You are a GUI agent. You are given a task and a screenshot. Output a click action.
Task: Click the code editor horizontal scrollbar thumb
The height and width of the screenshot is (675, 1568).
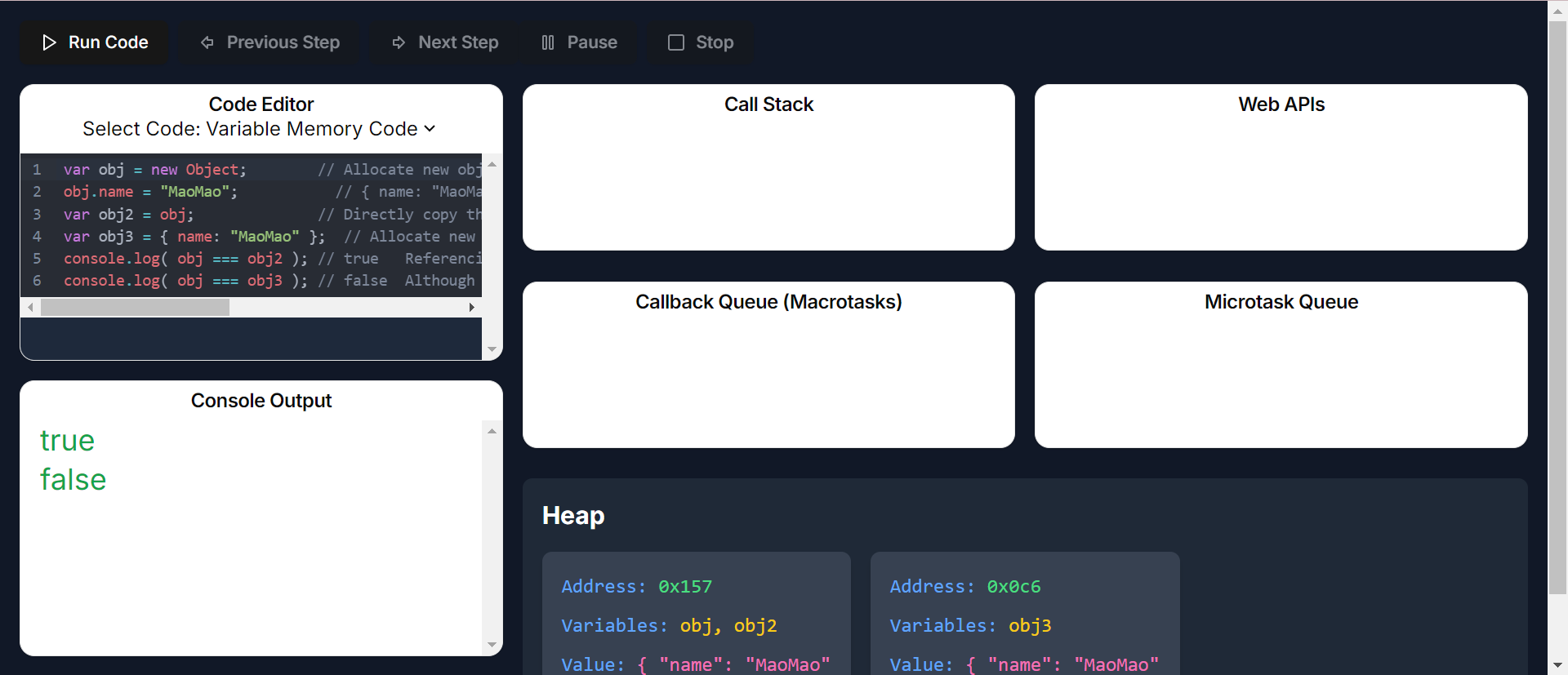135,308
